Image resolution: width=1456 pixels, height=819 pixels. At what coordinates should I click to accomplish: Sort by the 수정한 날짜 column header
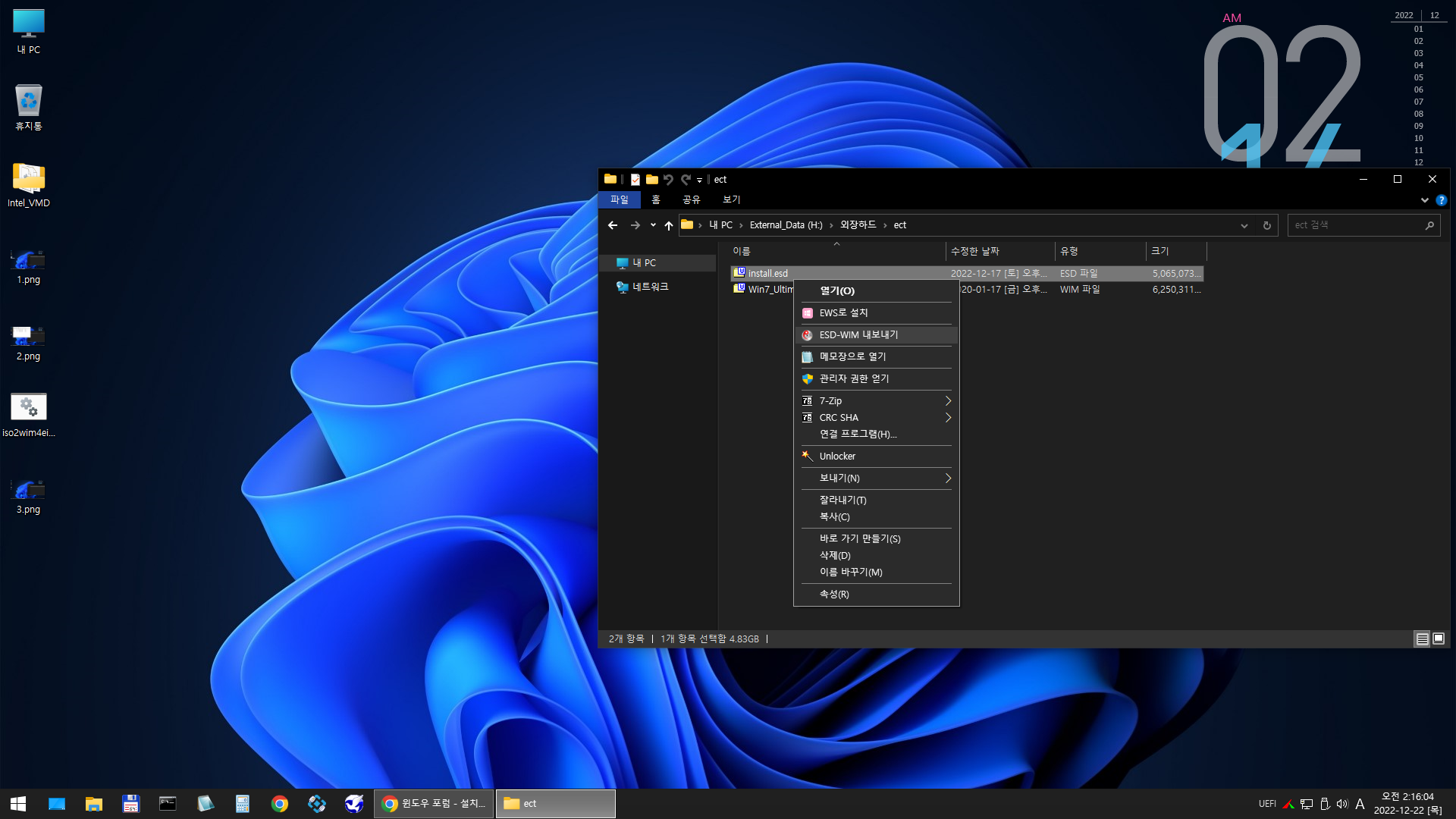coord(1000,251)
